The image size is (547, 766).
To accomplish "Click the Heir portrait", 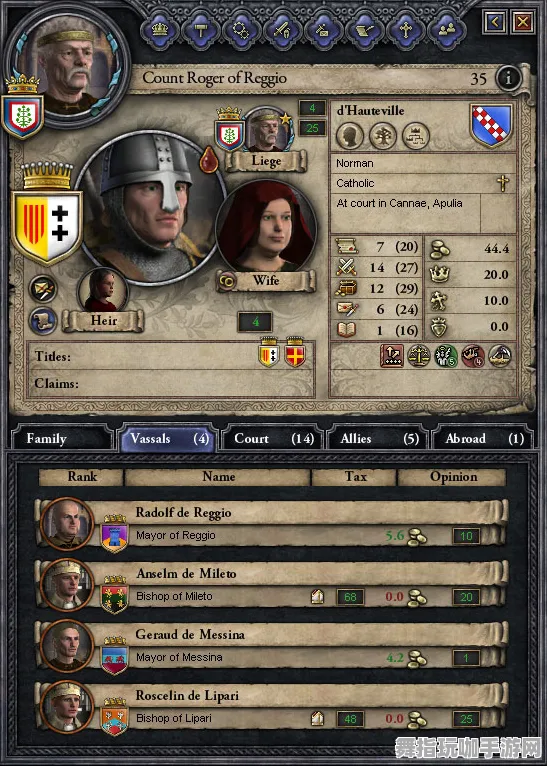I will [x=103, y=291].
